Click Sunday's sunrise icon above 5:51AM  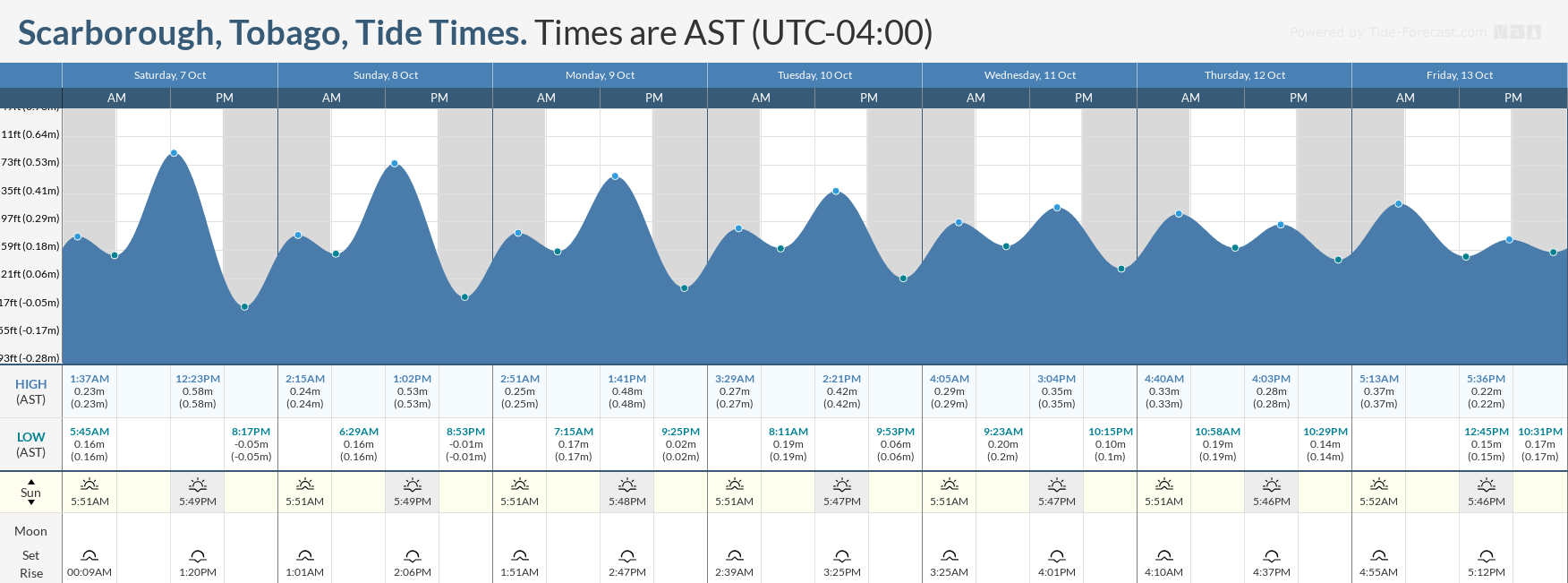pos(305,484)
